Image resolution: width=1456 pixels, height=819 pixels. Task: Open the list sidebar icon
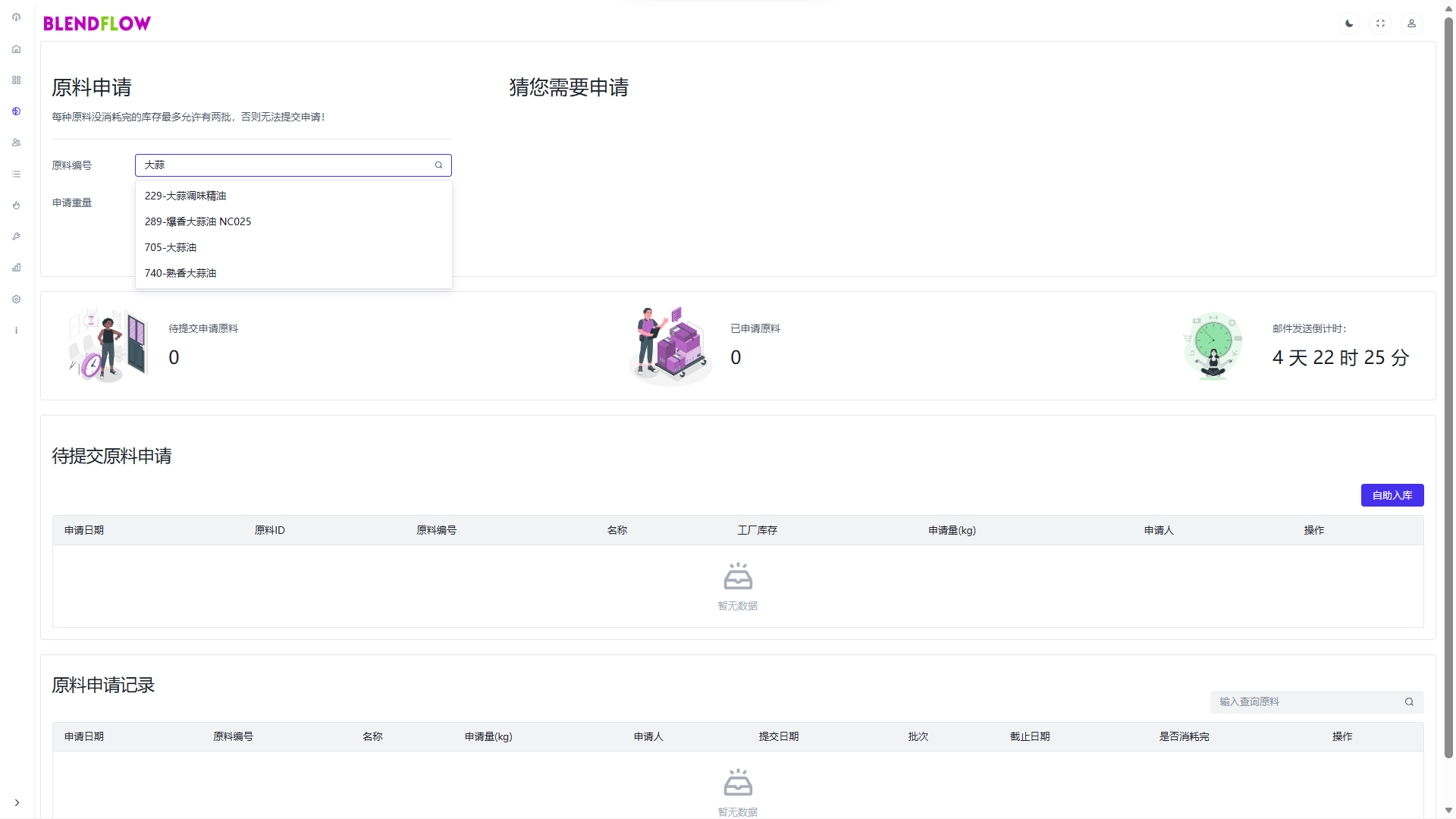click(16, 174)
